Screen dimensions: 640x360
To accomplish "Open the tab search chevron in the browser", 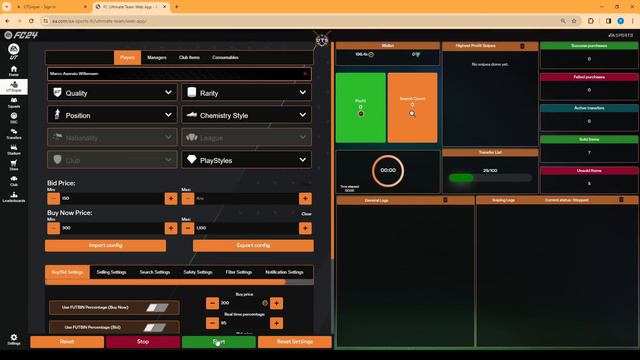I will pyautogui.click(x=7, y=7).
